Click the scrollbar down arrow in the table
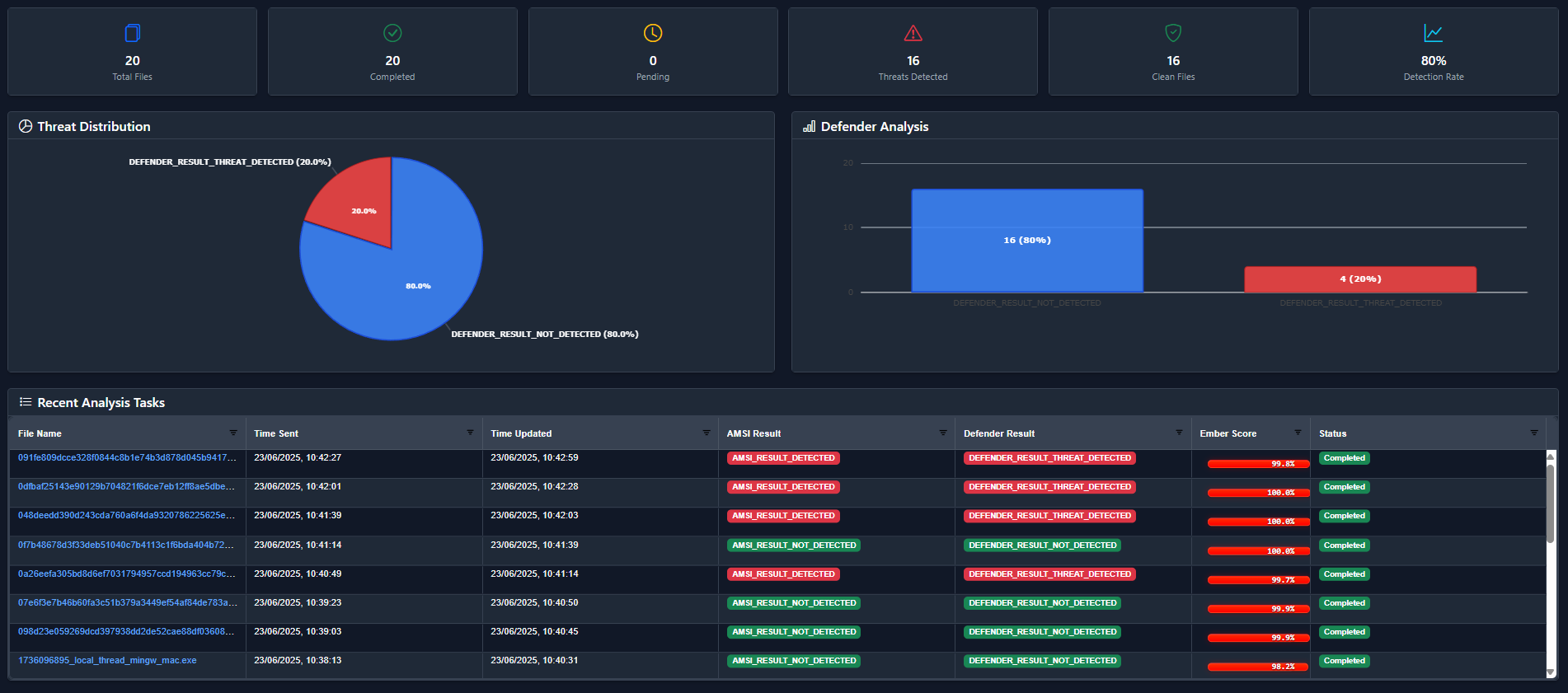The width and height of the screenshot is (1568, 693). (x=1550, y=672)
